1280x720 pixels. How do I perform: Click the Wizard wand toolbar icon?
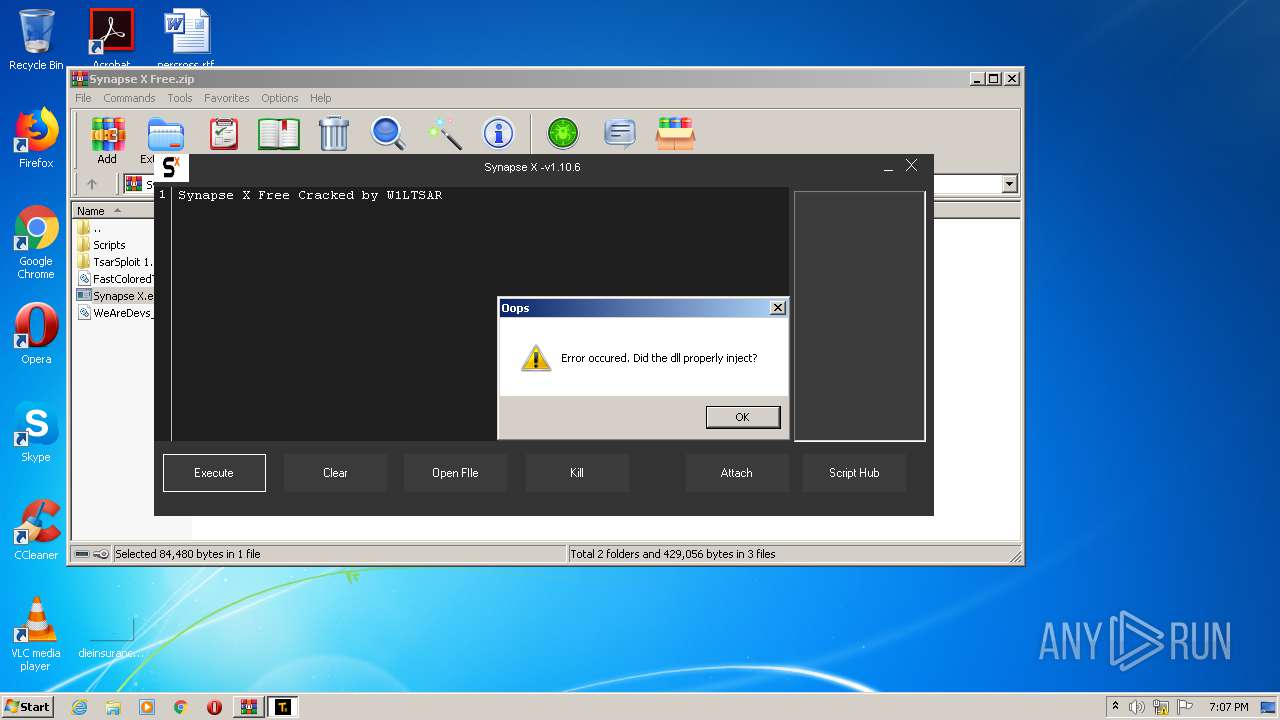(x=443, y=133)
